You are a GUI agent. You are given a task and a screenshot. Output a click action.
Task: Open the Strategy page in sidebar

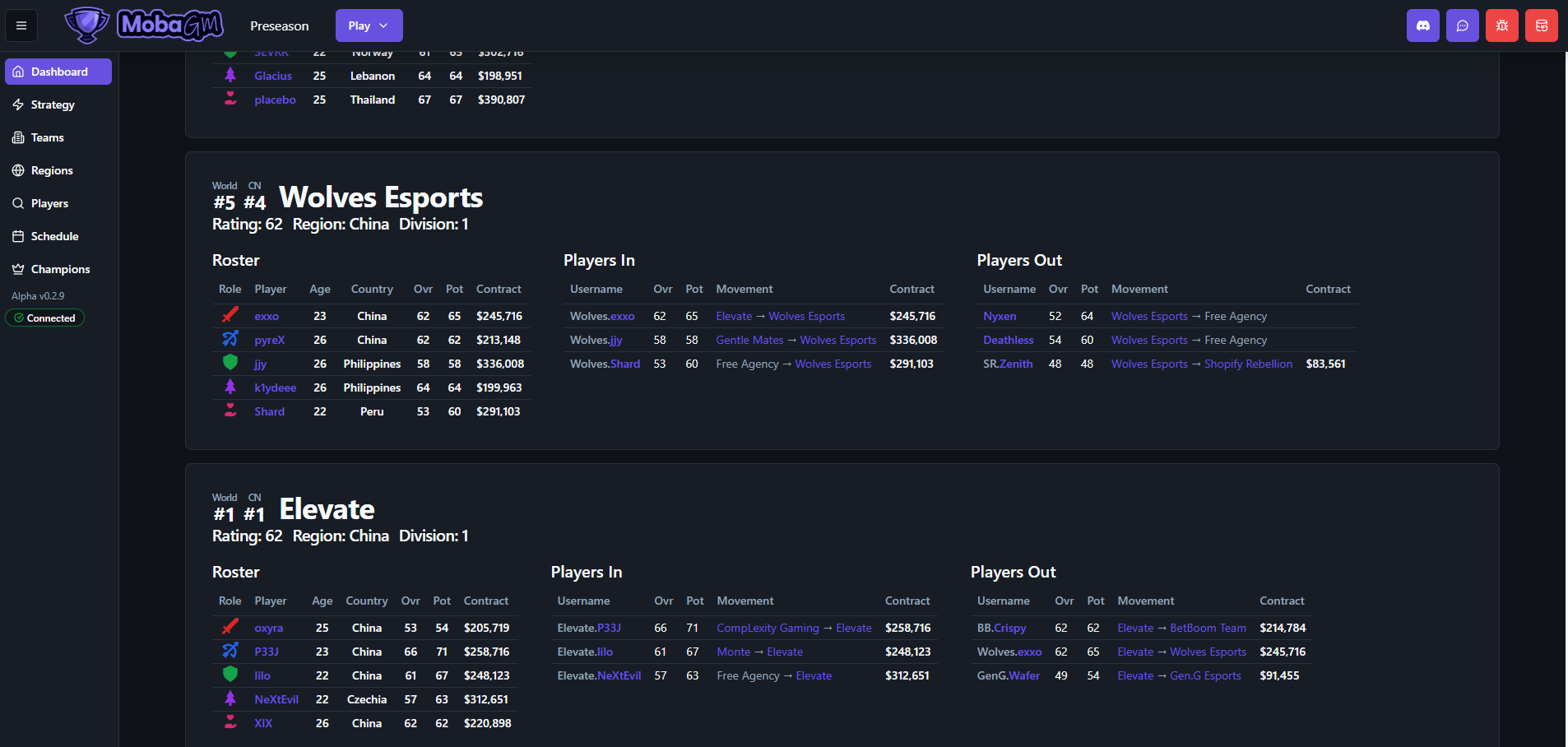click(53, 104)
